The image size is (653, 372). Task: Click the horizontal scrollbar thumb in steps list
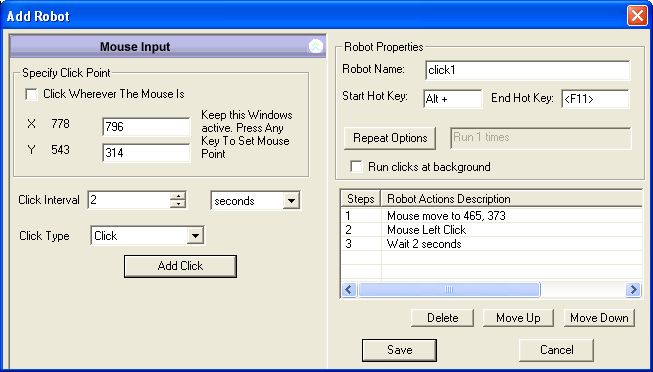(x=449, y=290)
